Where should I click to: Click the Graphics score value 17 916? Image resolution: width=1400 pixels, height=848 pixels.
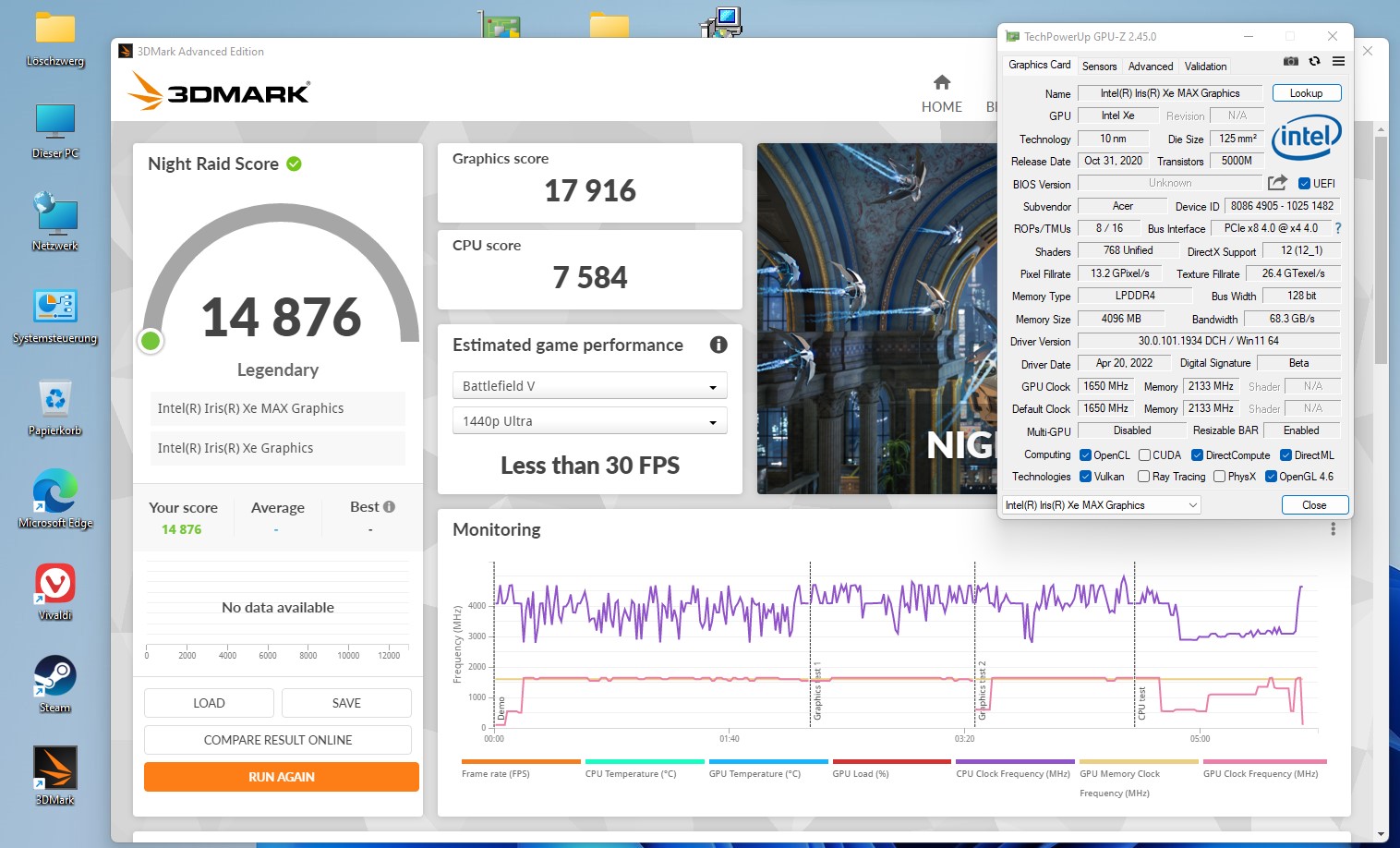coord(590,190)
